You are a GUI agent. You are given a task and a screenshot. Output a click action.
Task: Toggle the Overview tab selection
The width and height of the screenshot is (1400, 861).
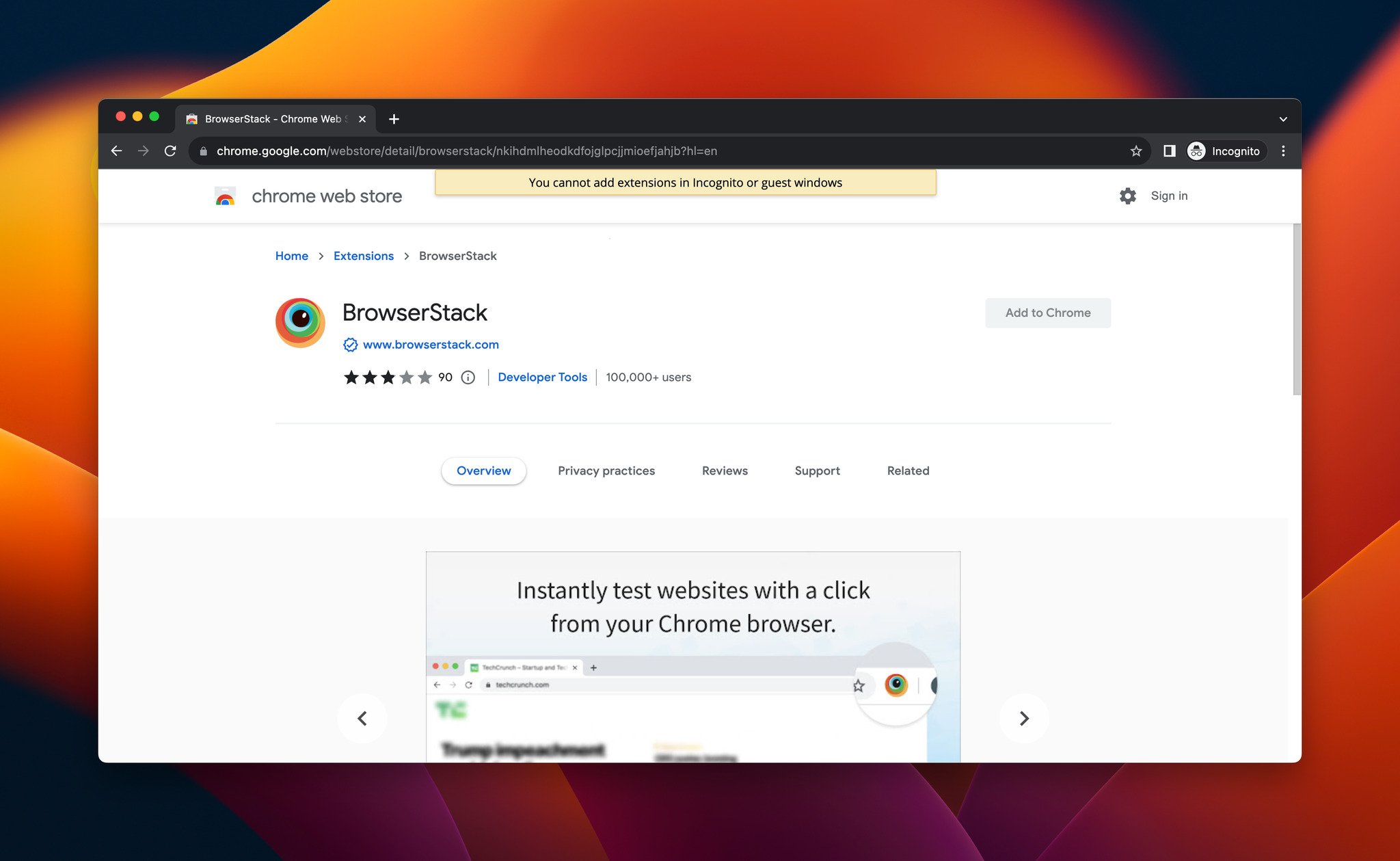point(484,470)
